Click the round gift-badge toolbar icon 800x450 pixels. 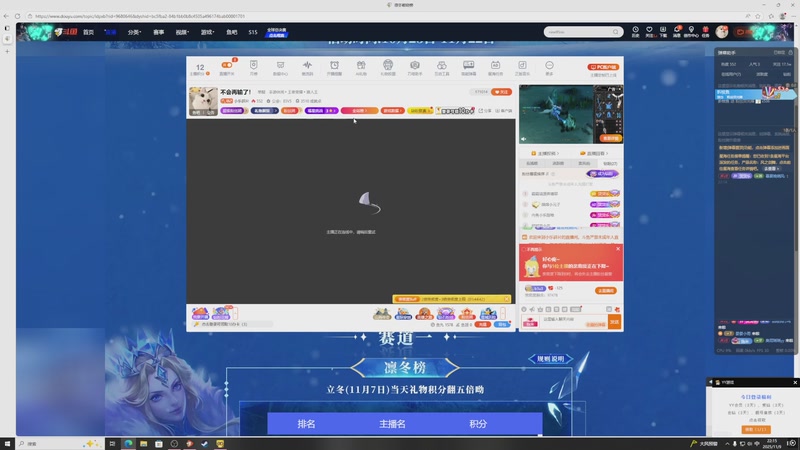click(388, 65)
